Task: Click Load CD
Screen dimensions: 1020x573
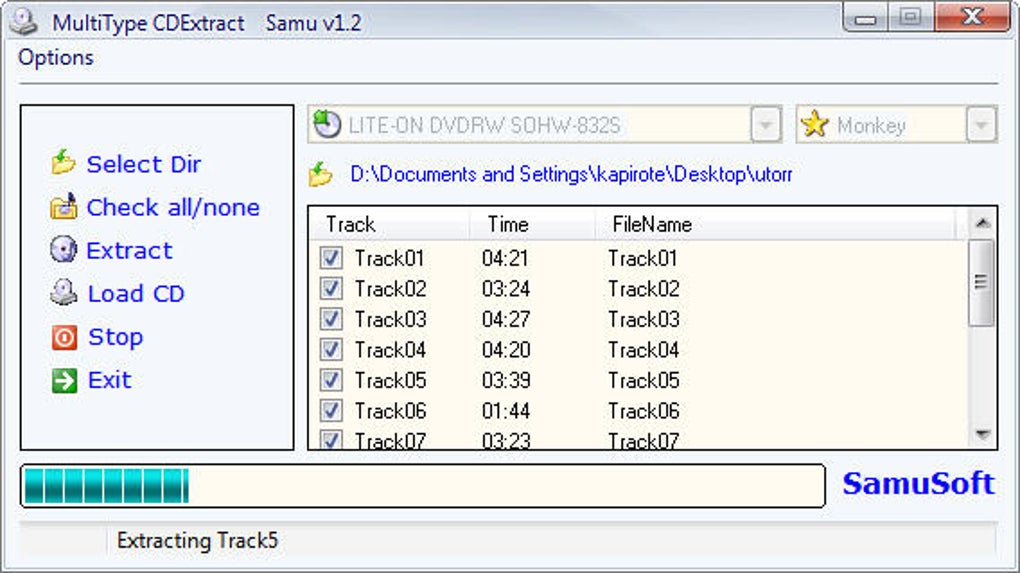Action: click(x=136, y=293)
